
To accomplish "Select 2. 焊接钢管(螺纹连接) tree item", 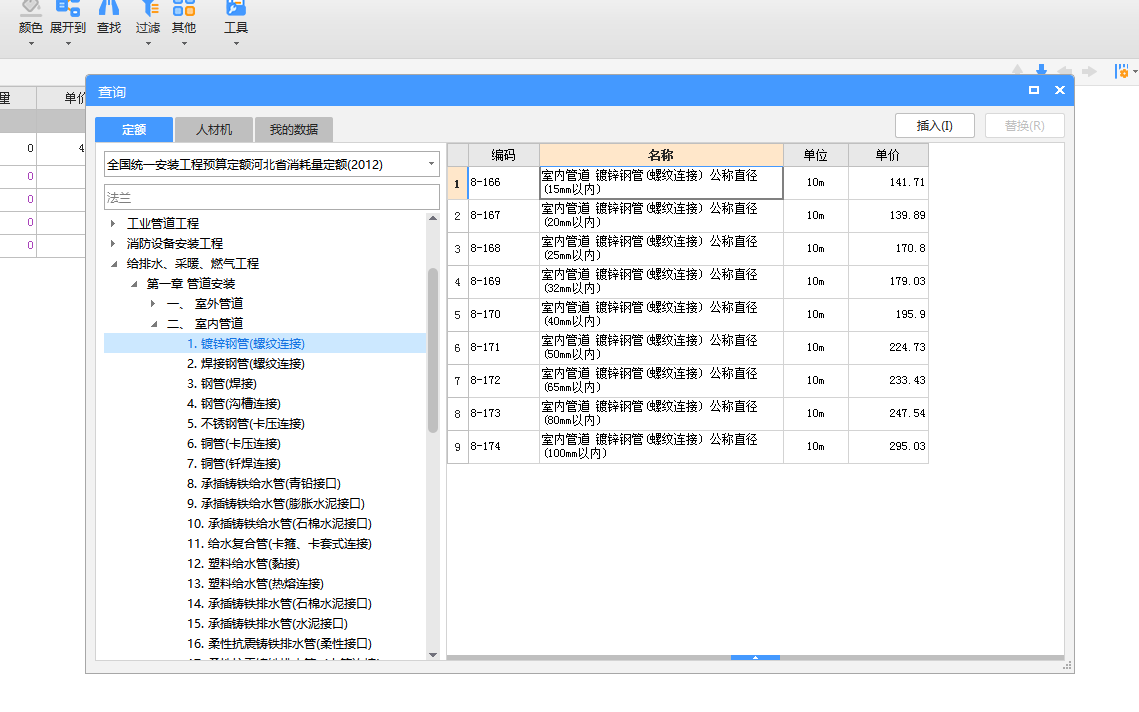I will click(x=246, y=363).
